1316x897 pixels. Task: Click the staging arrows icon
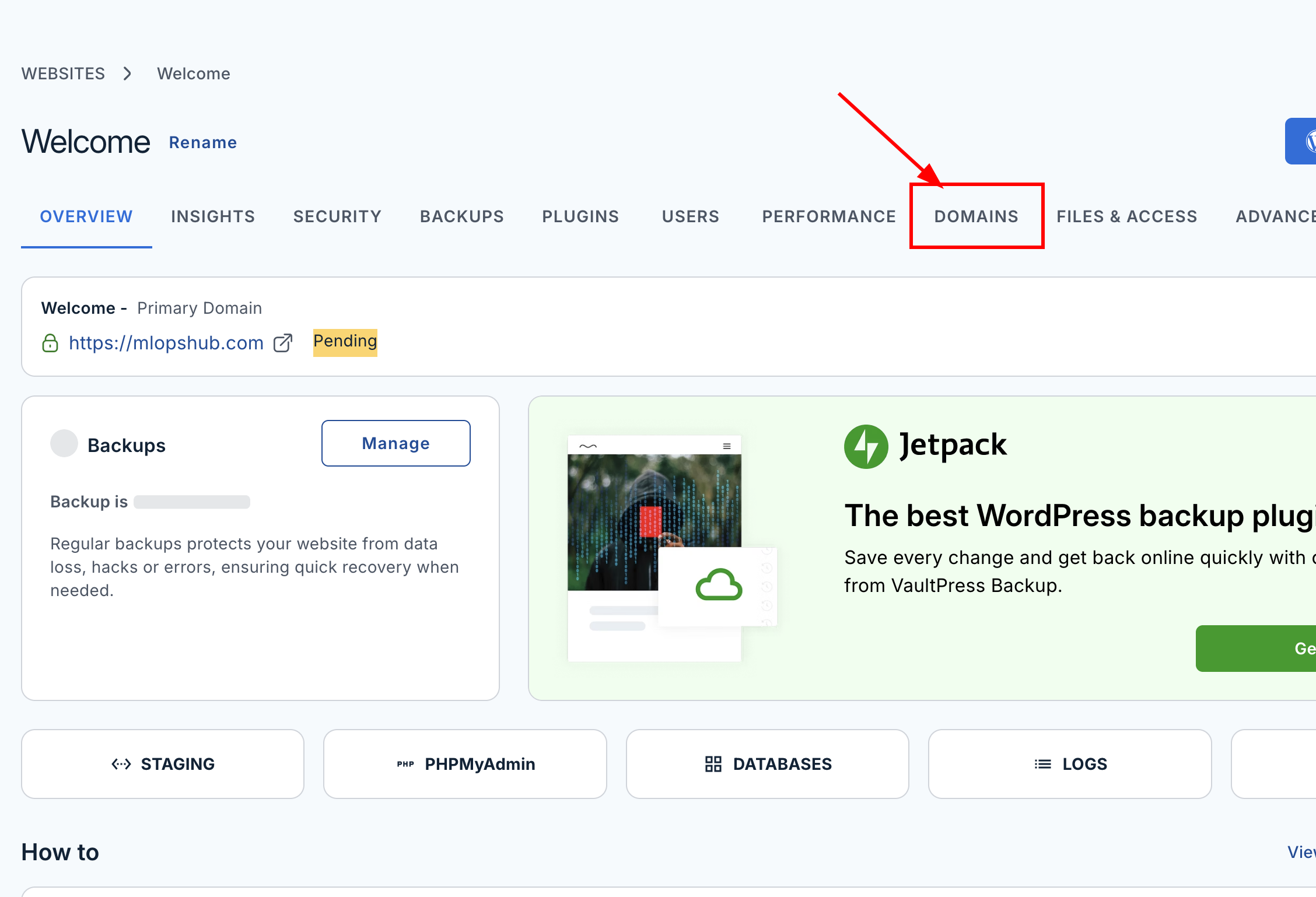pos(121,764)
